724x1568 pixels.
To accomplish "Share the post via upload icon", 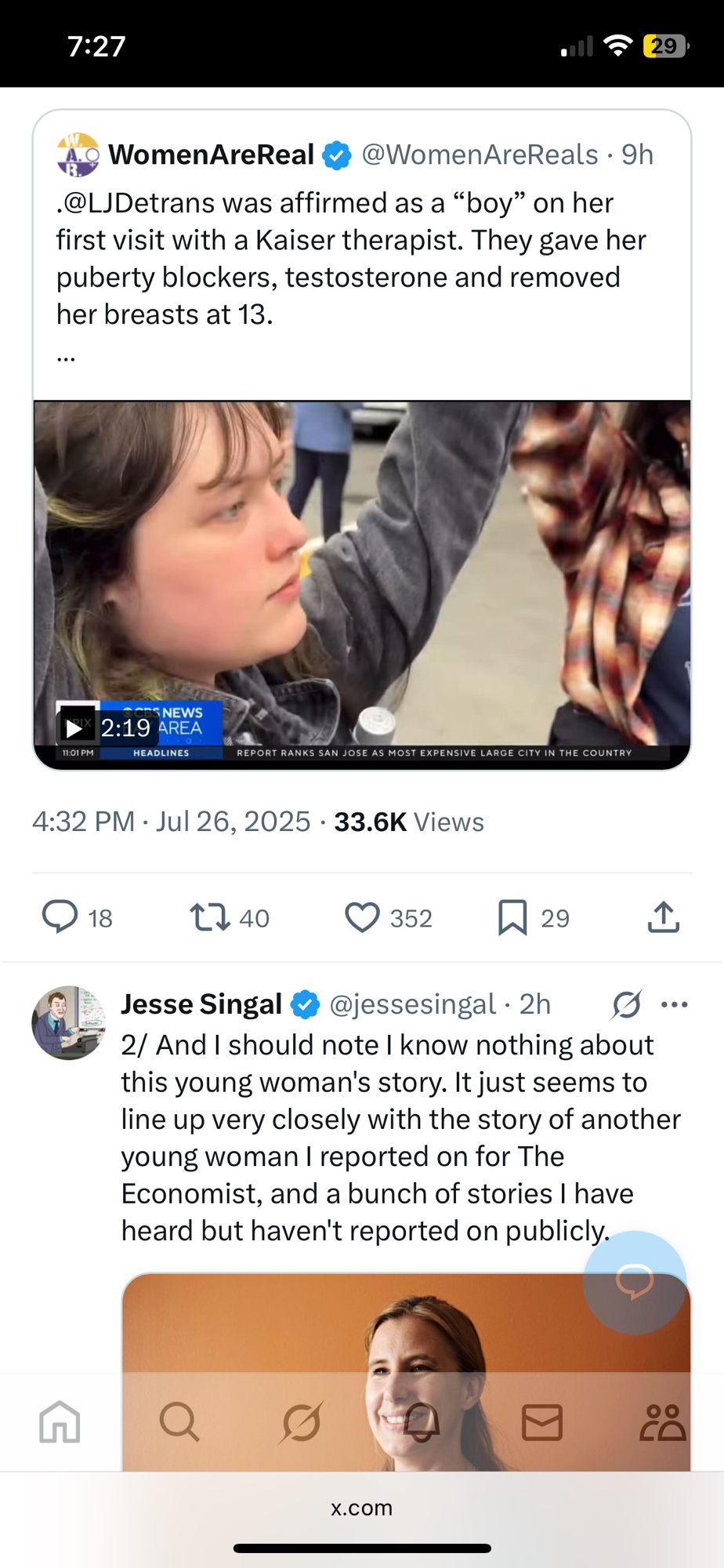I will (663, 916).
